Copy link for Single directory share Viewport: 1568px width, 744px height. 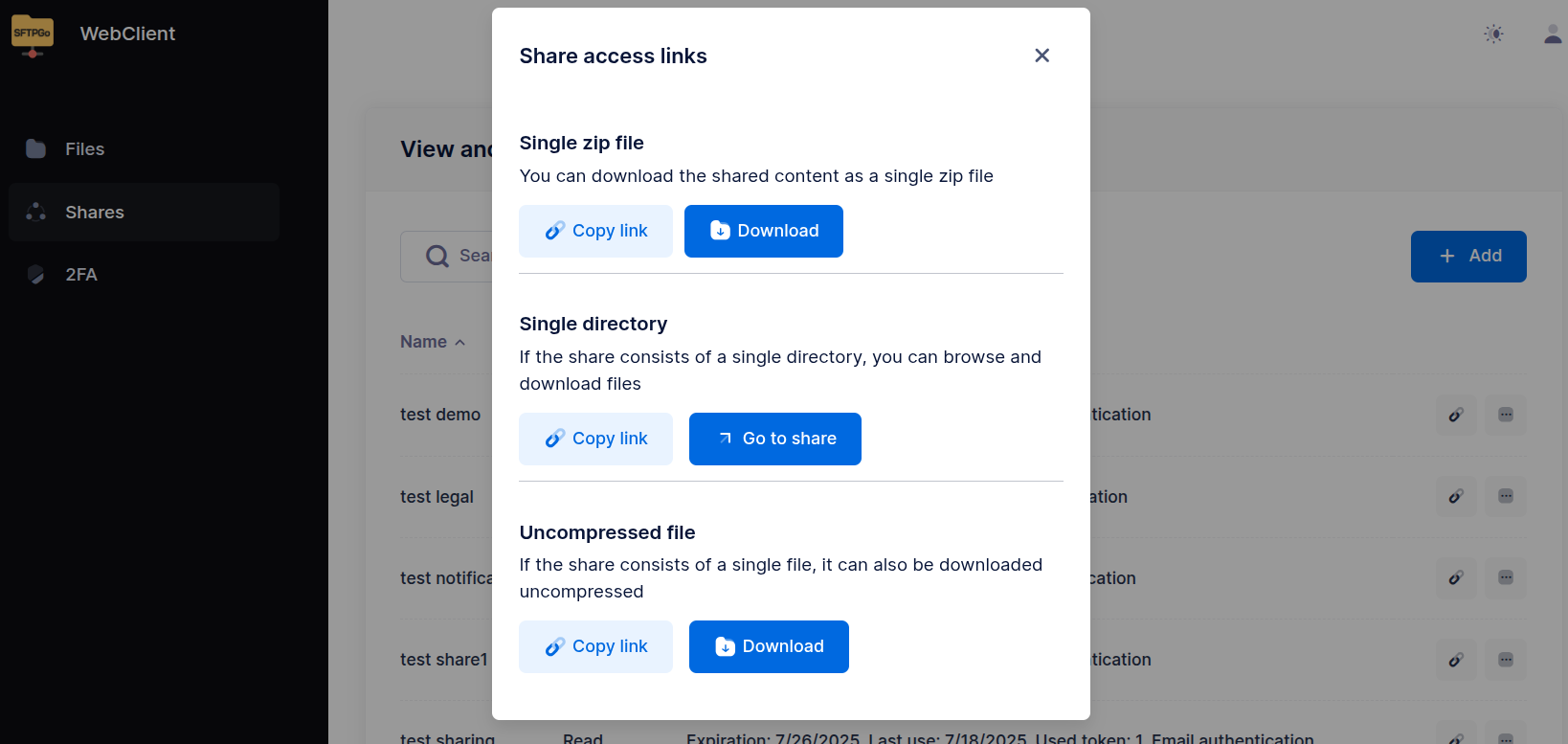[x=595, y=439]
